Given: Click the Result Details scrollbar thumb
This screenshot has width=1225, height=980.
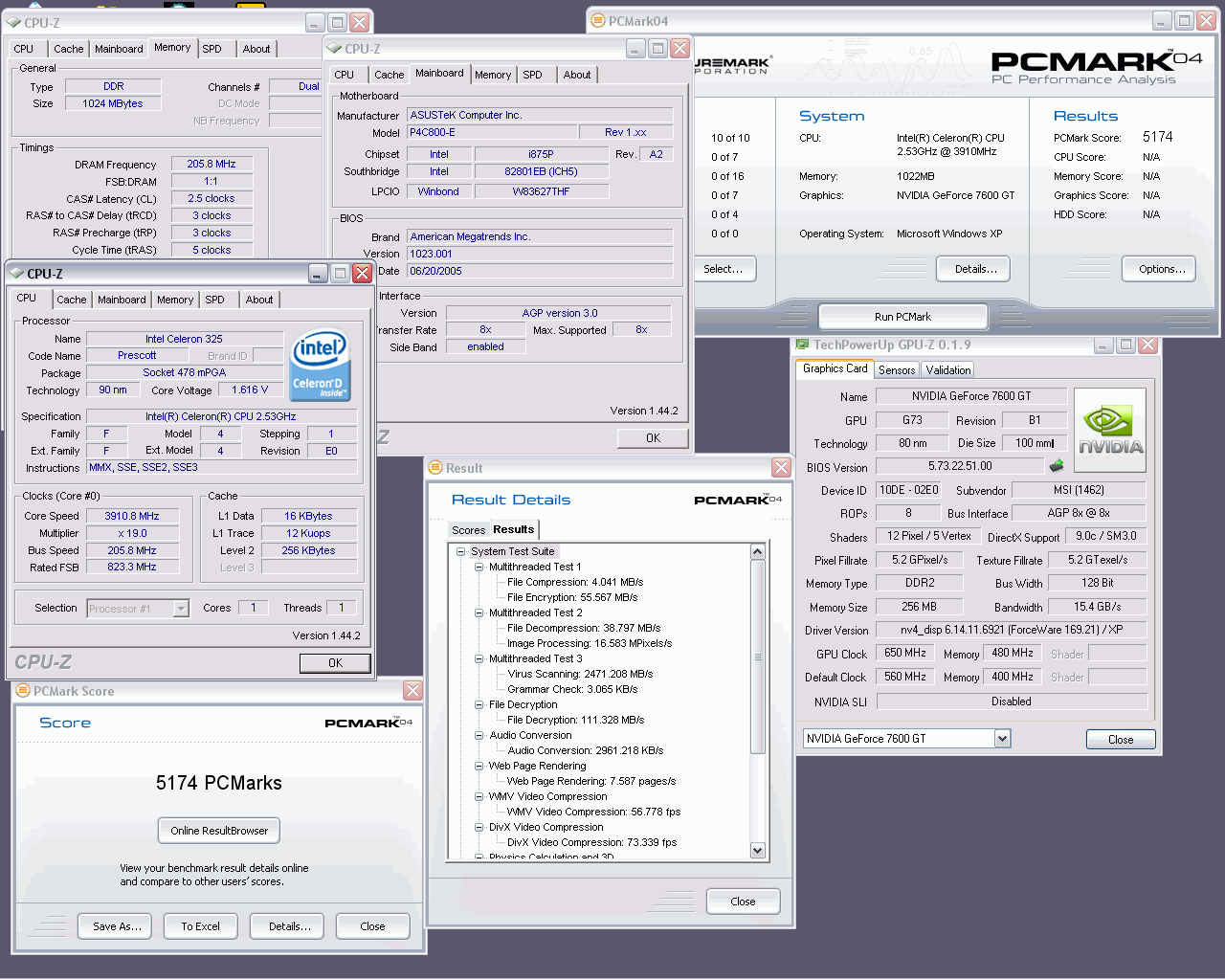Looking at the screenshot, I should pyautogui.click(x=757, y=657).
